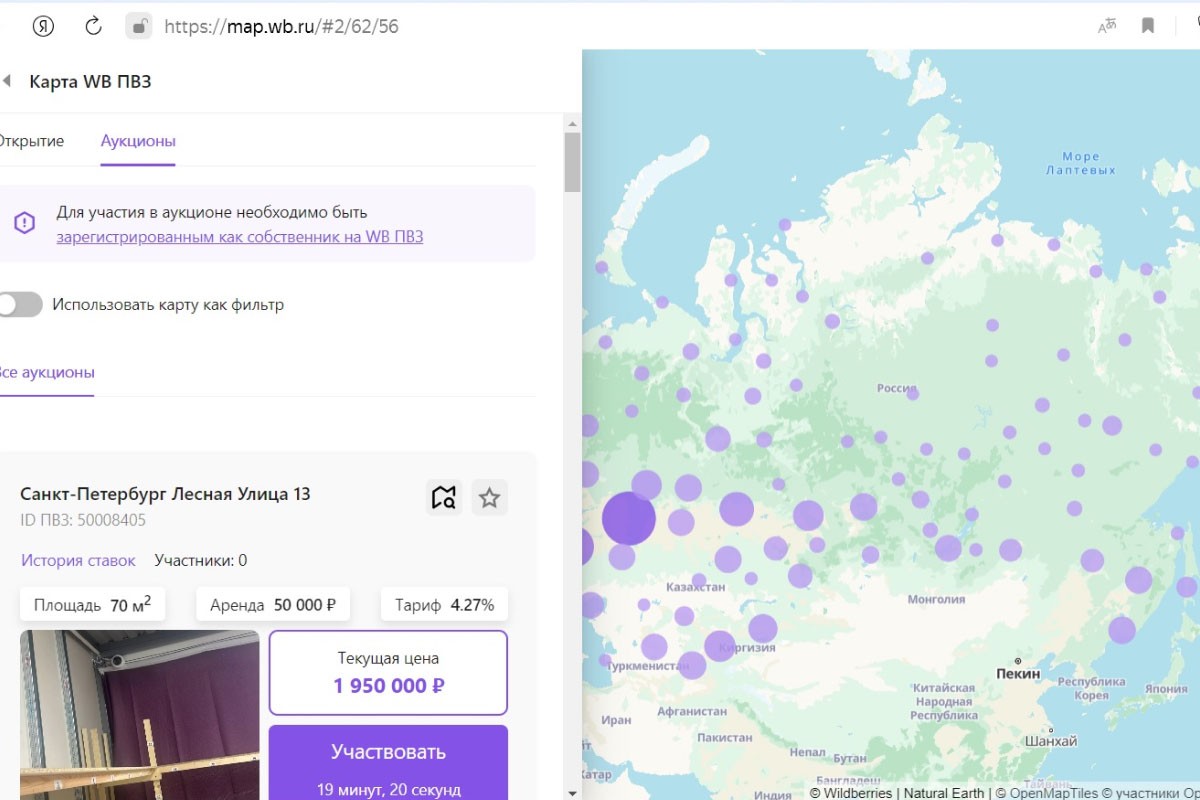Click the Япония label on the map
This screenshot has height=800, width=1200.
[x=1166, y=689]
